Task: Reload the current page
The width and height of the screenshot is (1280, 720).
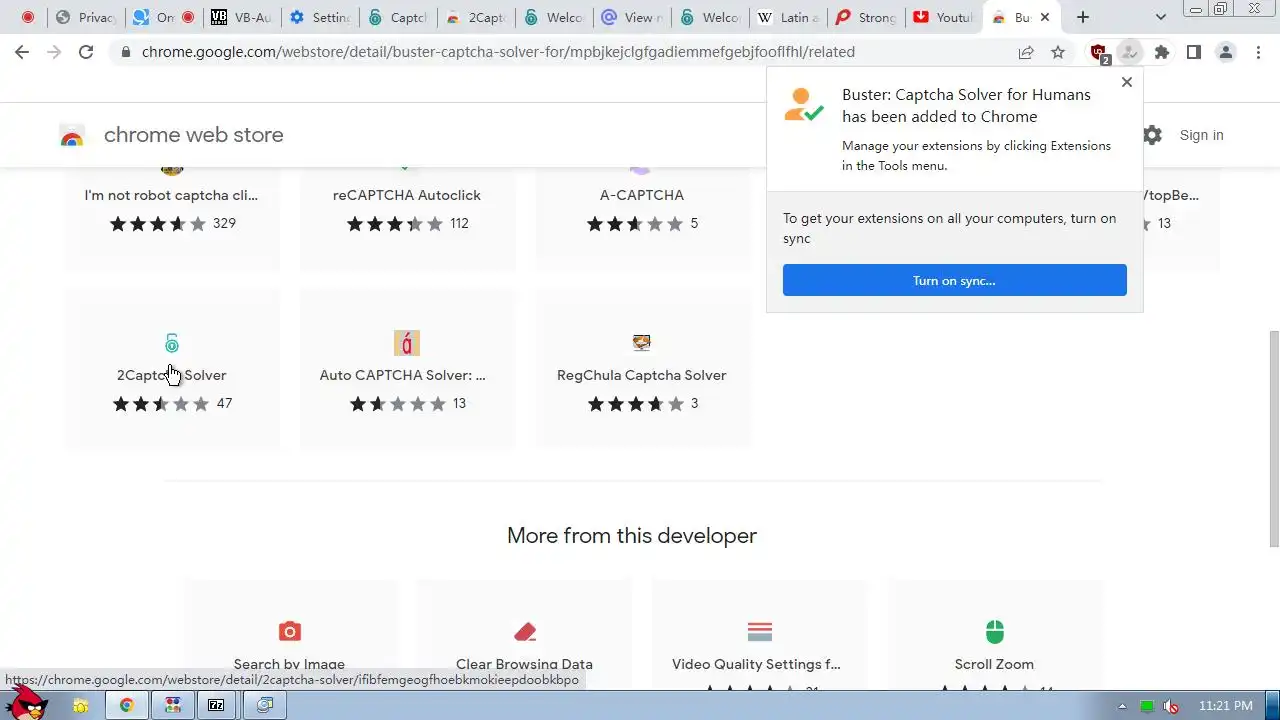Action: (x=86, y=52)
